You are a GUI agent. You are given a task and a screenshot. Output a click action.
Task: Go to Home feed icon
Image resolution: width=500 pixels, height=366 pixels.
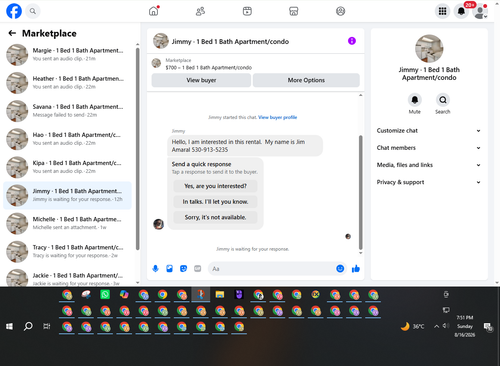coord(154,11)
